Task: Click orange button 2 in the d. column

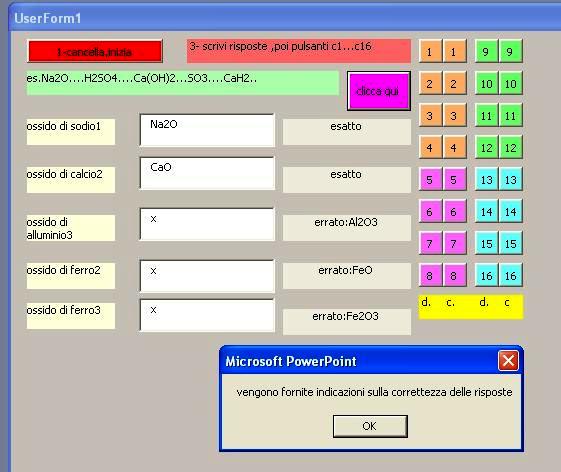Action: pyautogui.click(x=430, y=83)
